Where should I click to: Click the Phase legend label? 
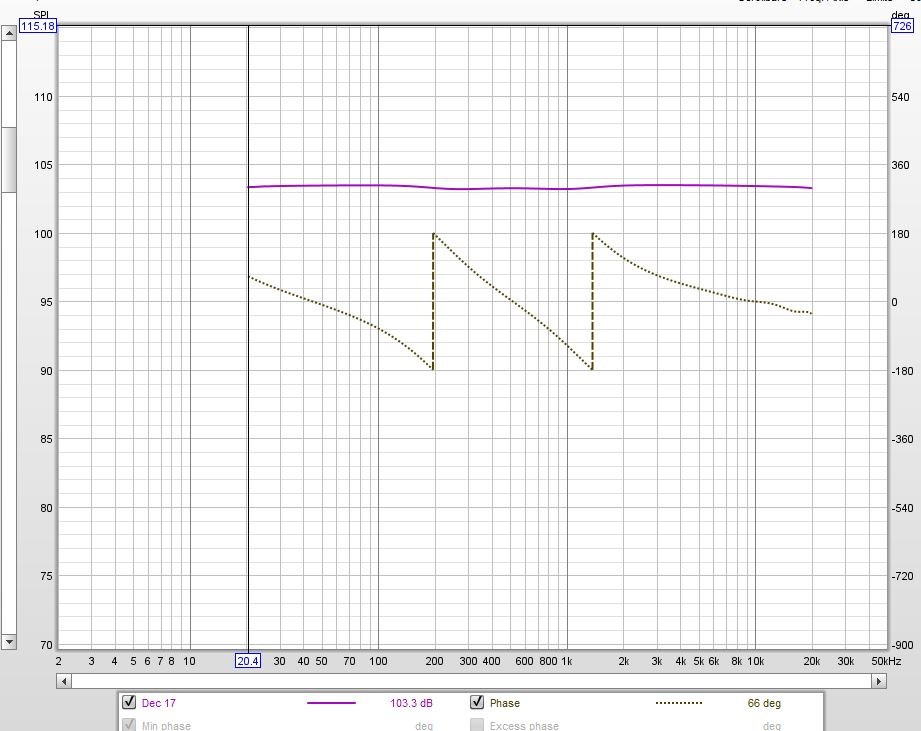click(x=505, y=703)
